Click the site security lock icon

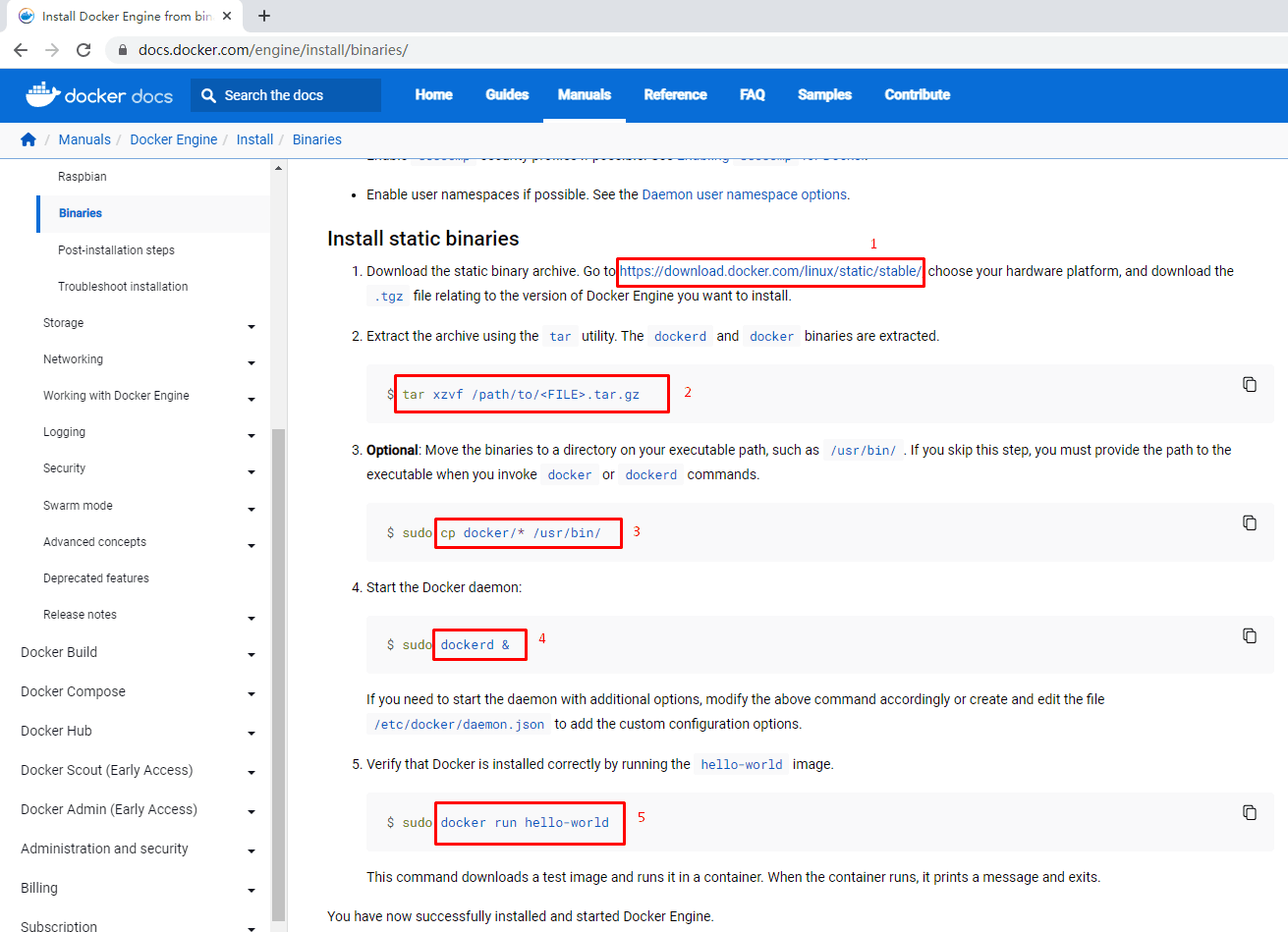(x=122, y=50)
